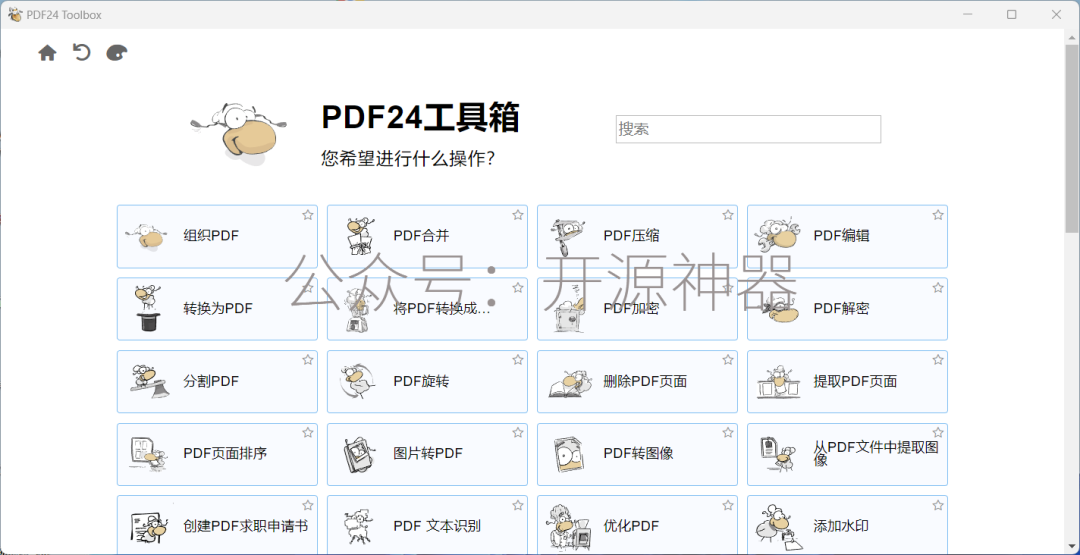This screenshot has height=555, width=1080.
Task: Click the PDF转图像 picture icon
Action: click(570, 454)
